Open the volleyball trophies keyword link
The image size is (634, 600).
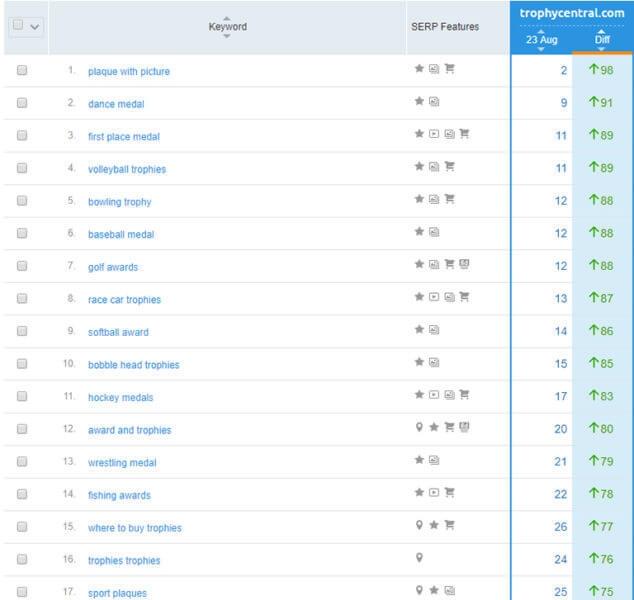127,169
